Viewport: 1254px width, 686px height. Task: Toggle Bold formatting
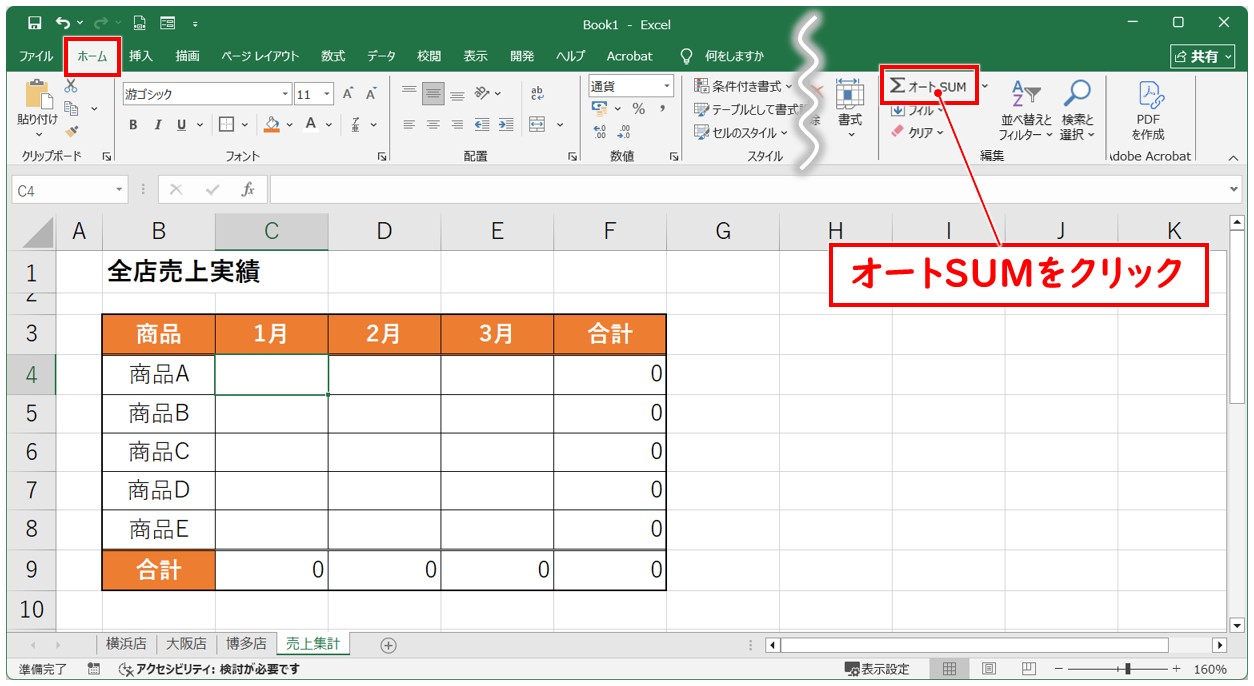point(133,125)
